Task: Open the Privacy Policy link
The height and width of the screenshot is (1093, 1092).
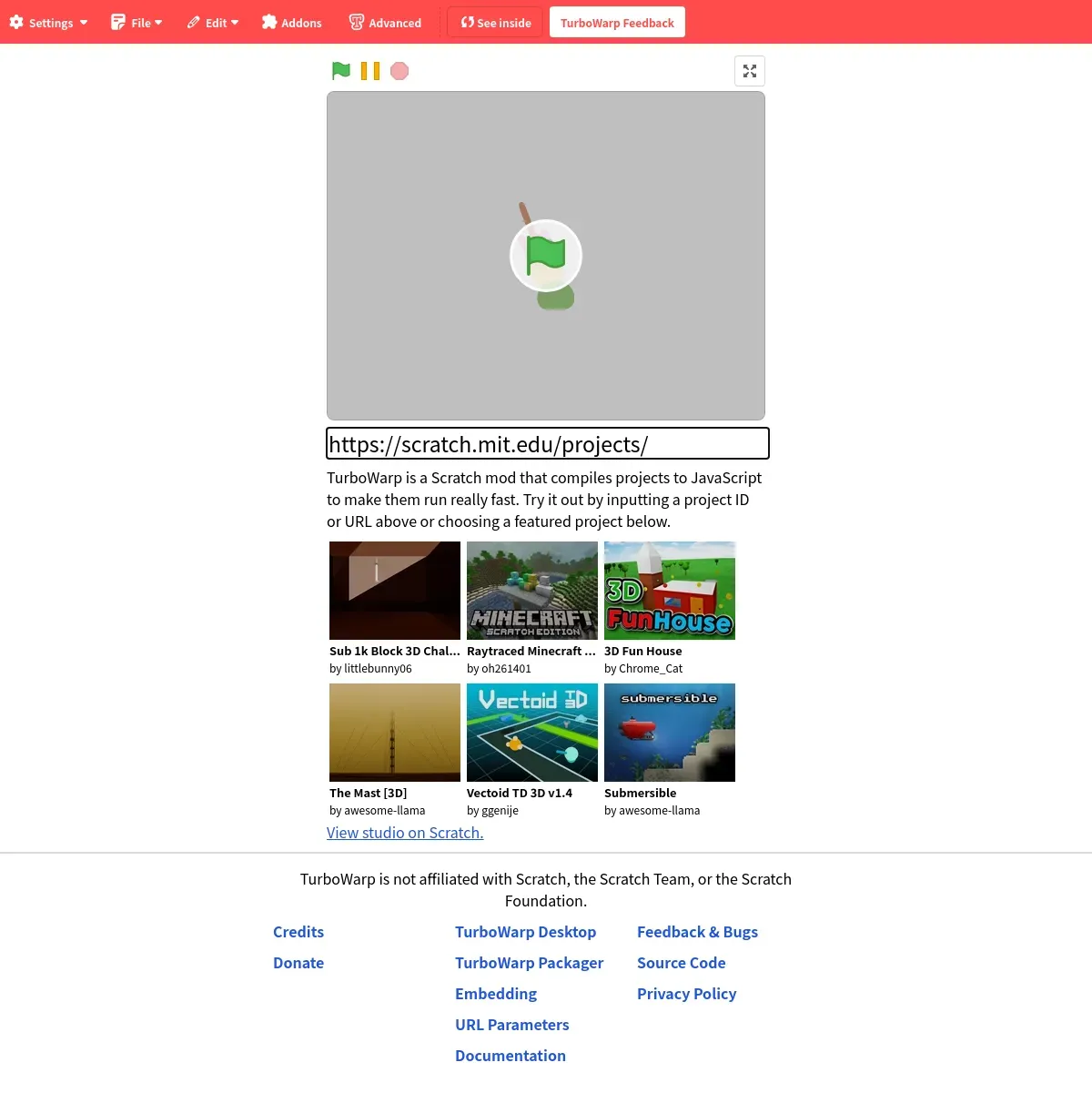Action: [x=687, y=994]
